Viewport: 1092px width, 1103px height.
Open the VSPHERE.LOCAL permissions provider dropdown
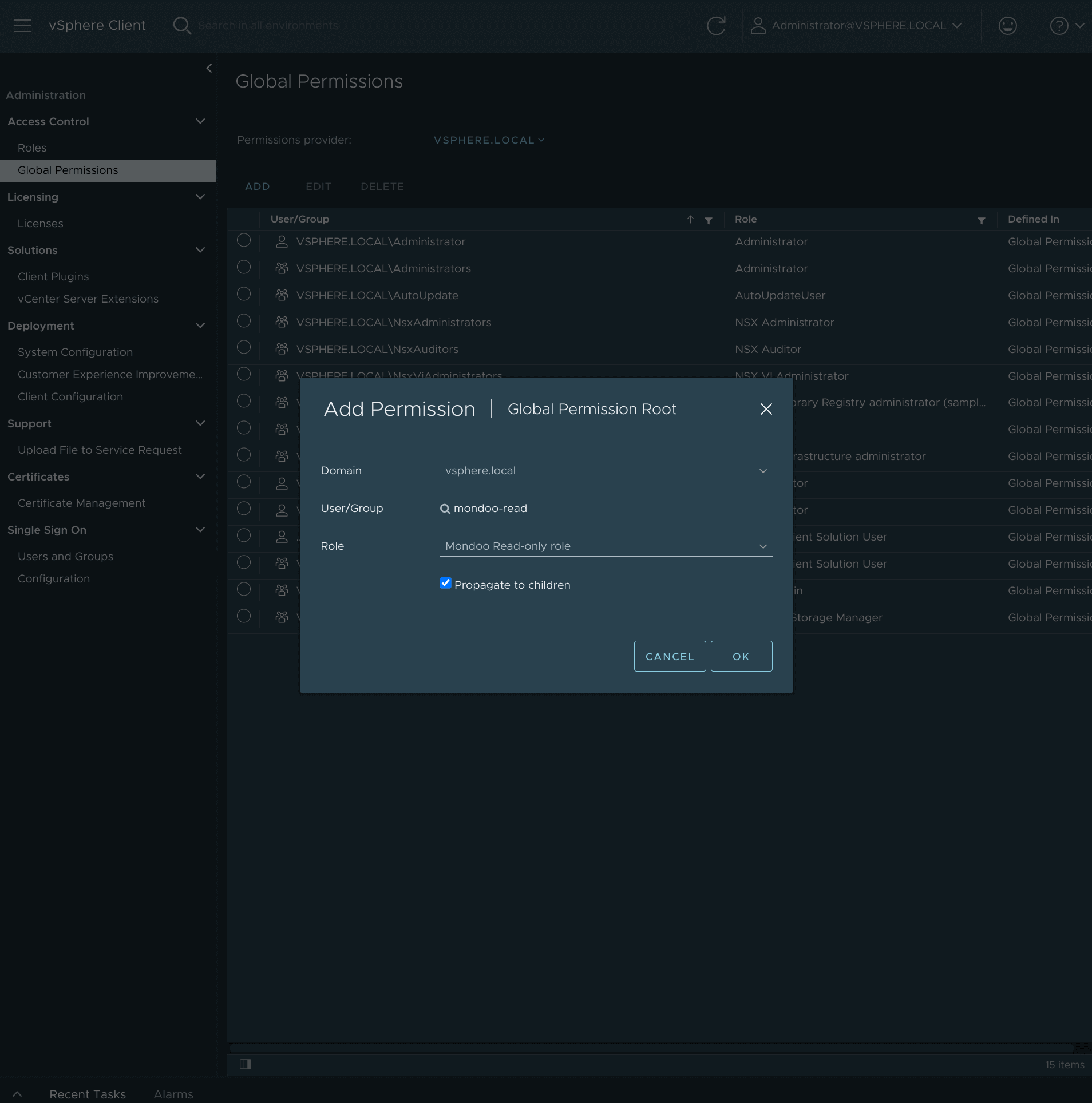tap(488, 140)
